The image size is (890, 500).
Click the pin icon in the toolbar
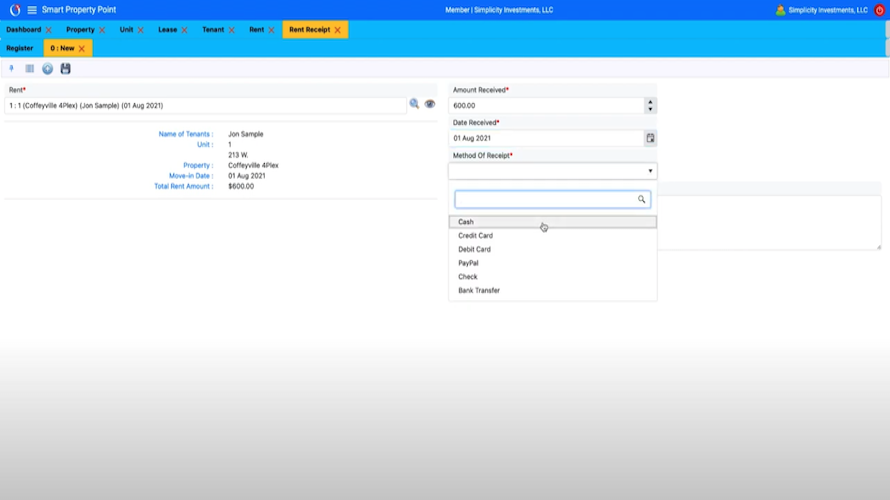tap(11, 69)
